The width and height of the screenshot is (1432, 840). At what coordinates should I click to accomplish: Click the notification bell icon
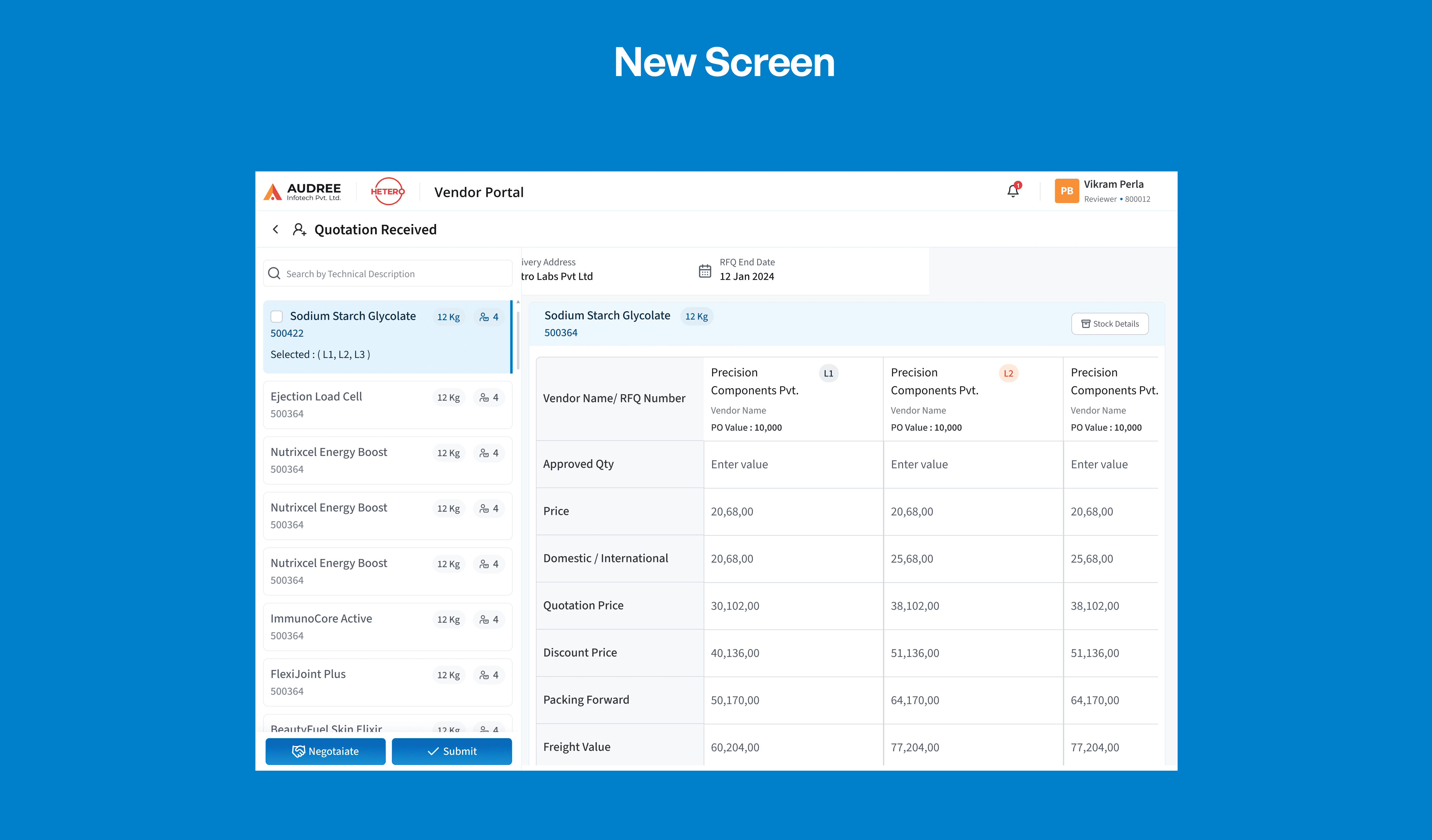[x=1013, y=191]
